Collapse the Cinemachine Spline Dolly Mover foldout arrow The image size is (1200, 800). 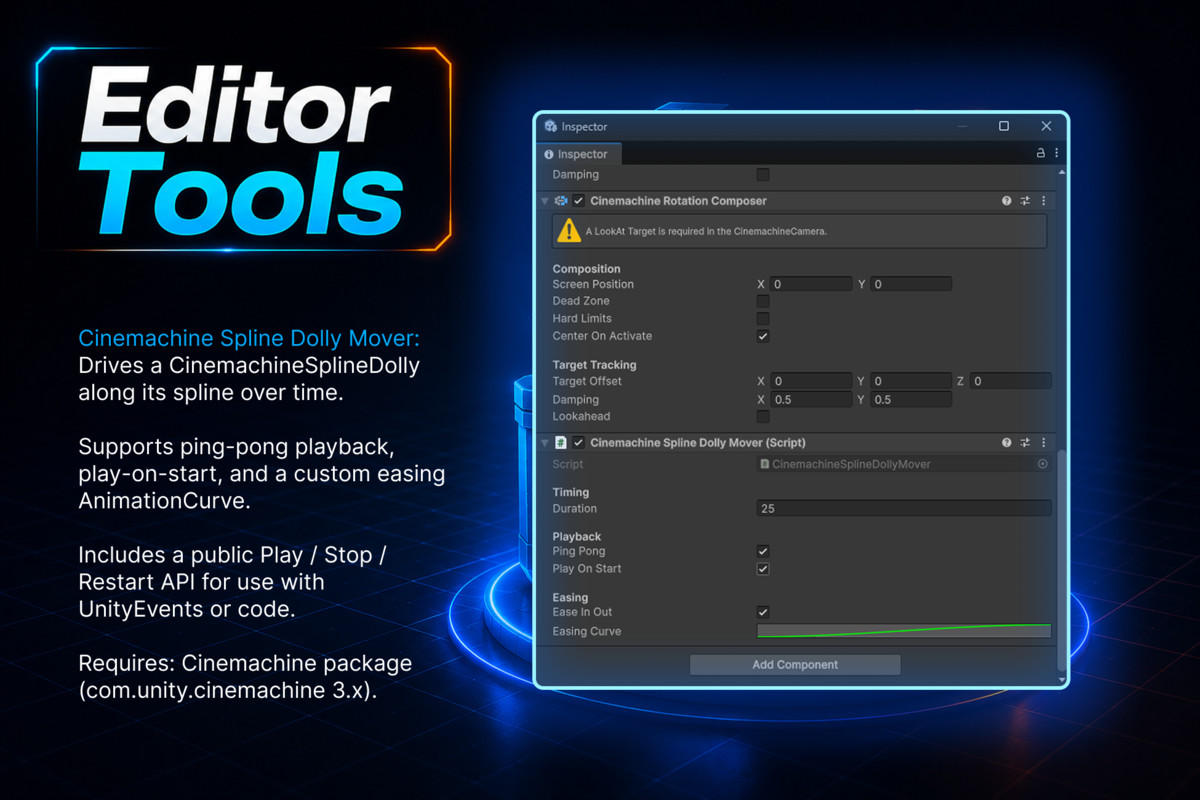pyautogui.click(x=546, y=443)
